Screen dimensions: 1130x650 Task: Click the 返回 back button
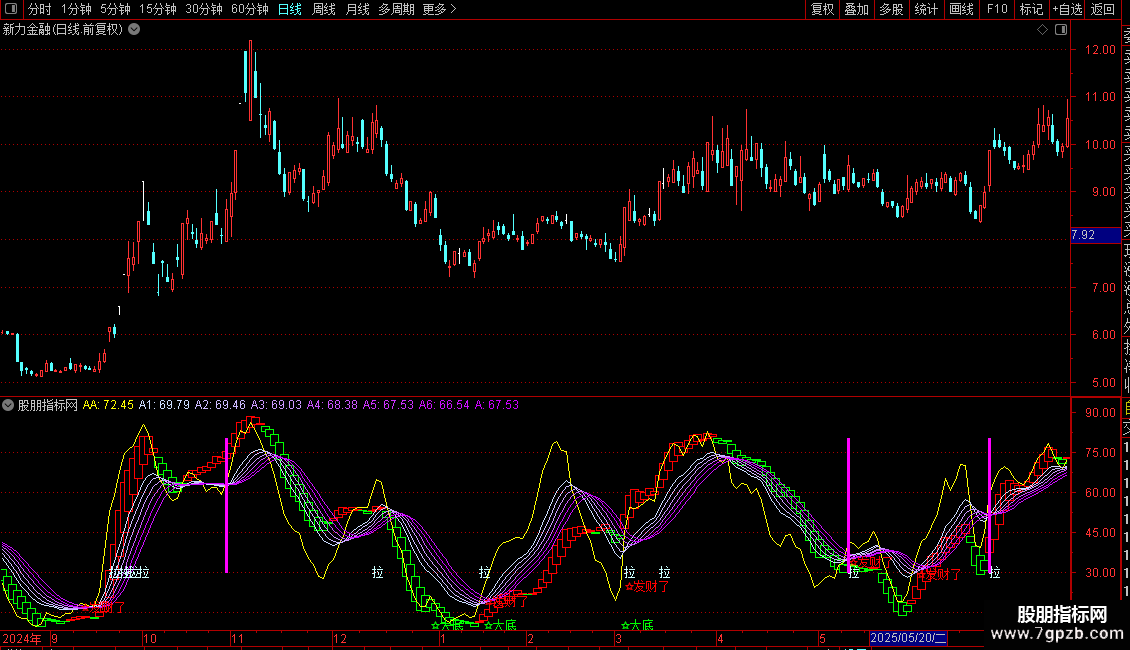1103,9
